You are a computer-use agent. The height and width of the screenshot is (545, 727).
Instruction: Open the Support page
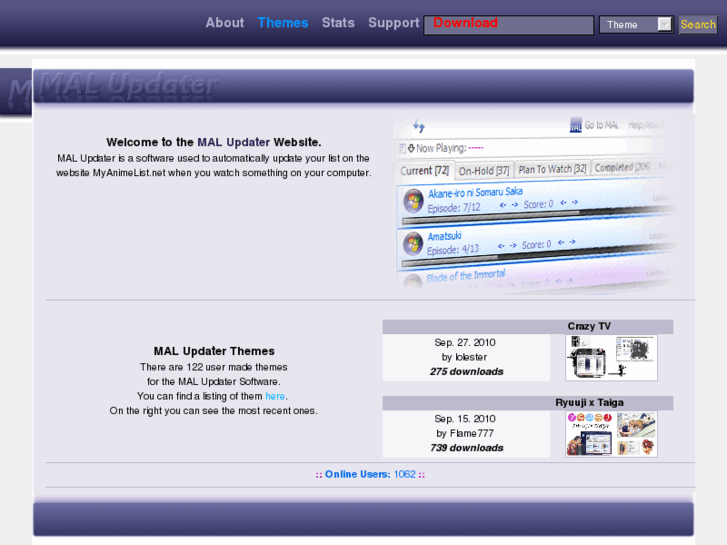point(394,23)
